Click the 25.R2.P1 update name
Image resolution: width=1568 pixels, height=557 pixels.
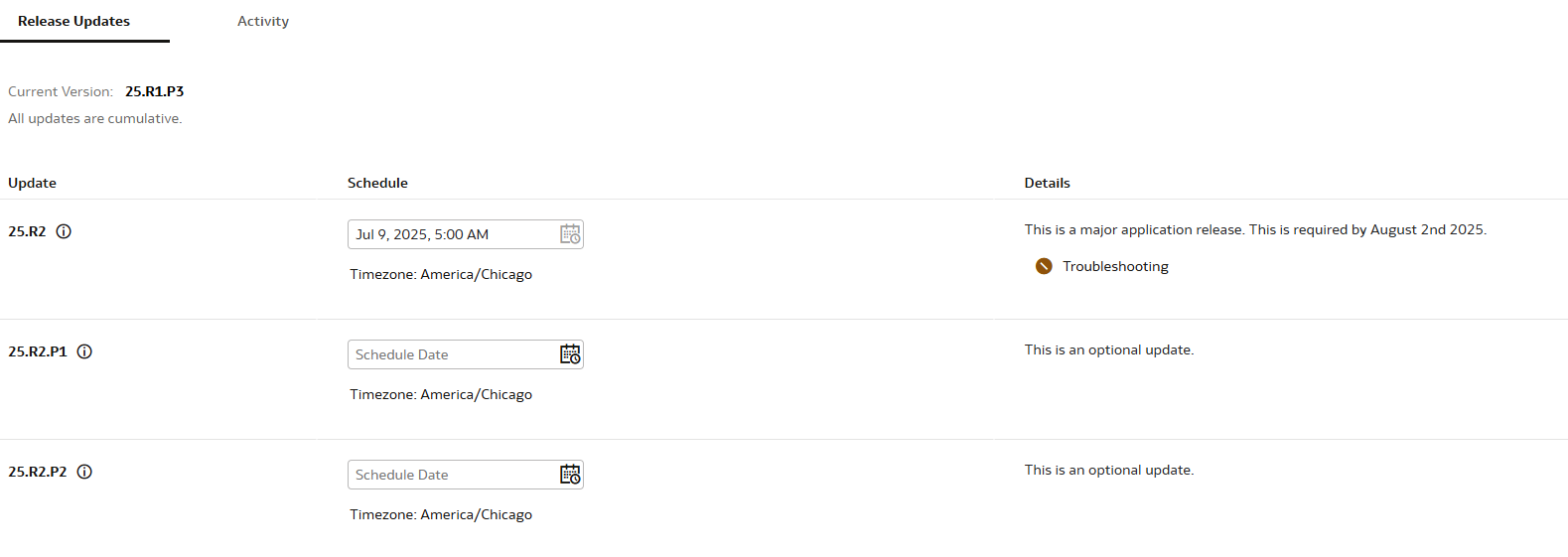[x=38, y=351]
